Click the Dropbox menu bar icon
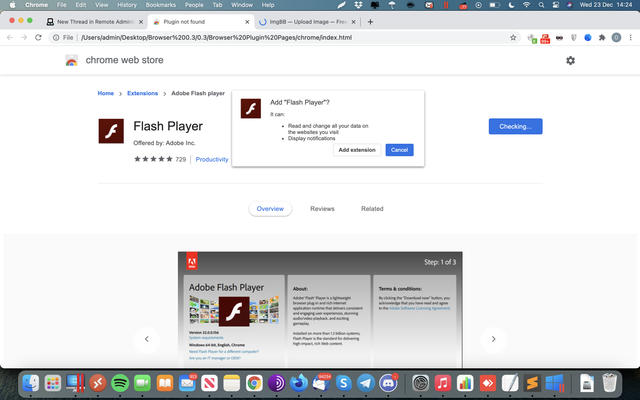This screenshot has height=400, width=640. pos(358,5)
